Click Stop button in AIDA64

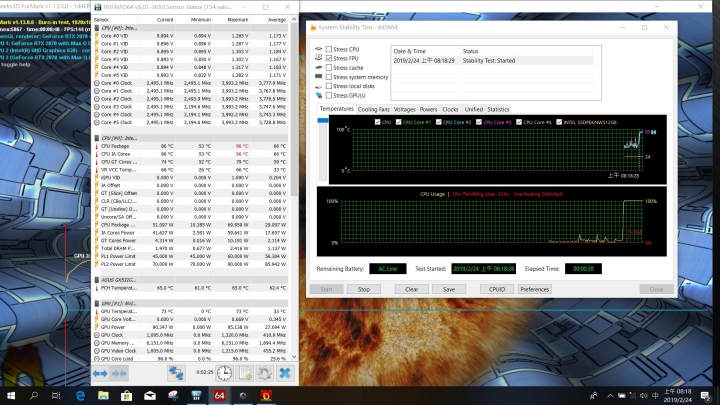pyautogui.click(x=364, y=289)
